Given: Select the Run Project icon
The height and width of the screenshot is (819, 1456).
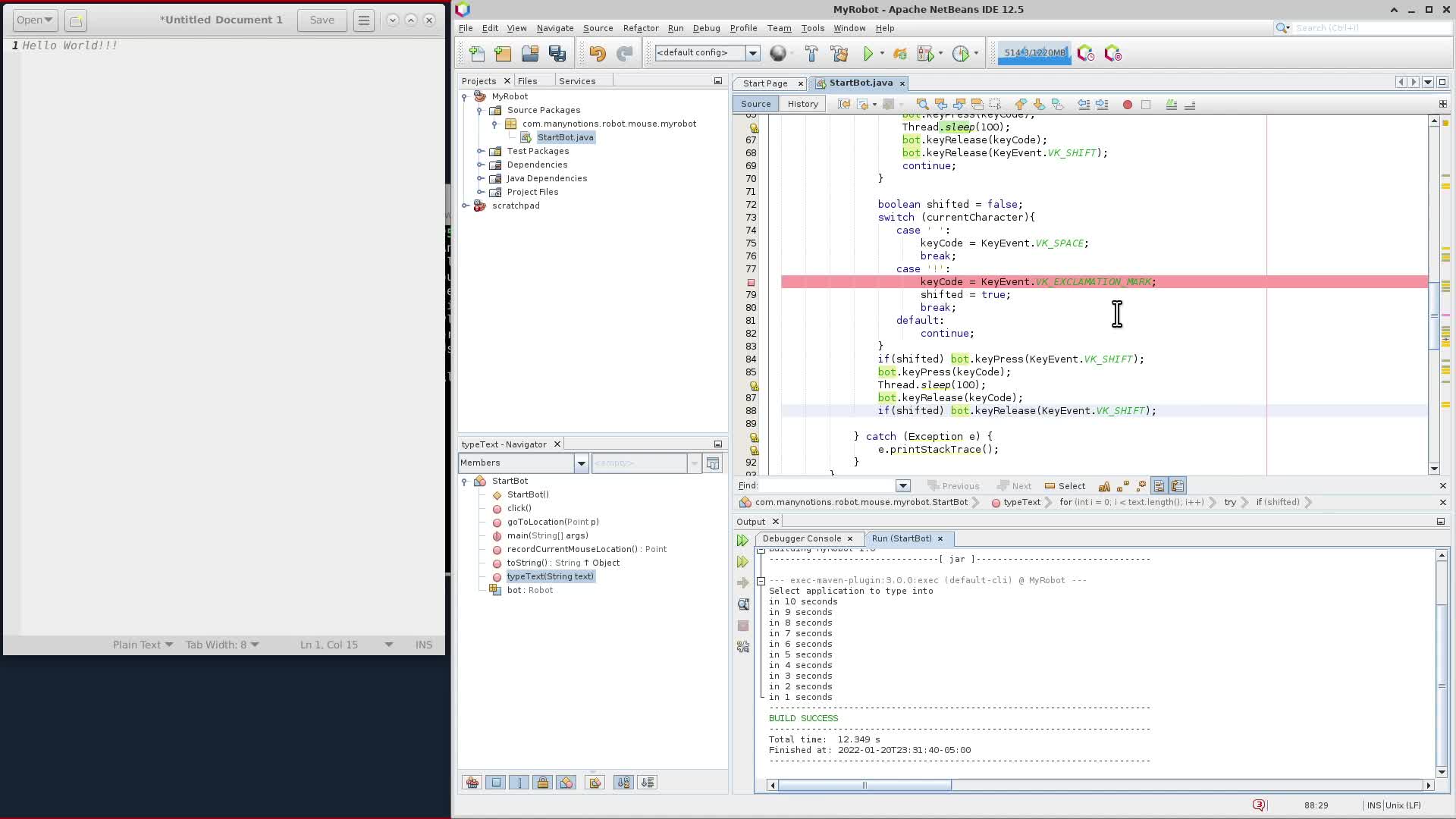Looking at the screenshot, I should click(869, 53).
